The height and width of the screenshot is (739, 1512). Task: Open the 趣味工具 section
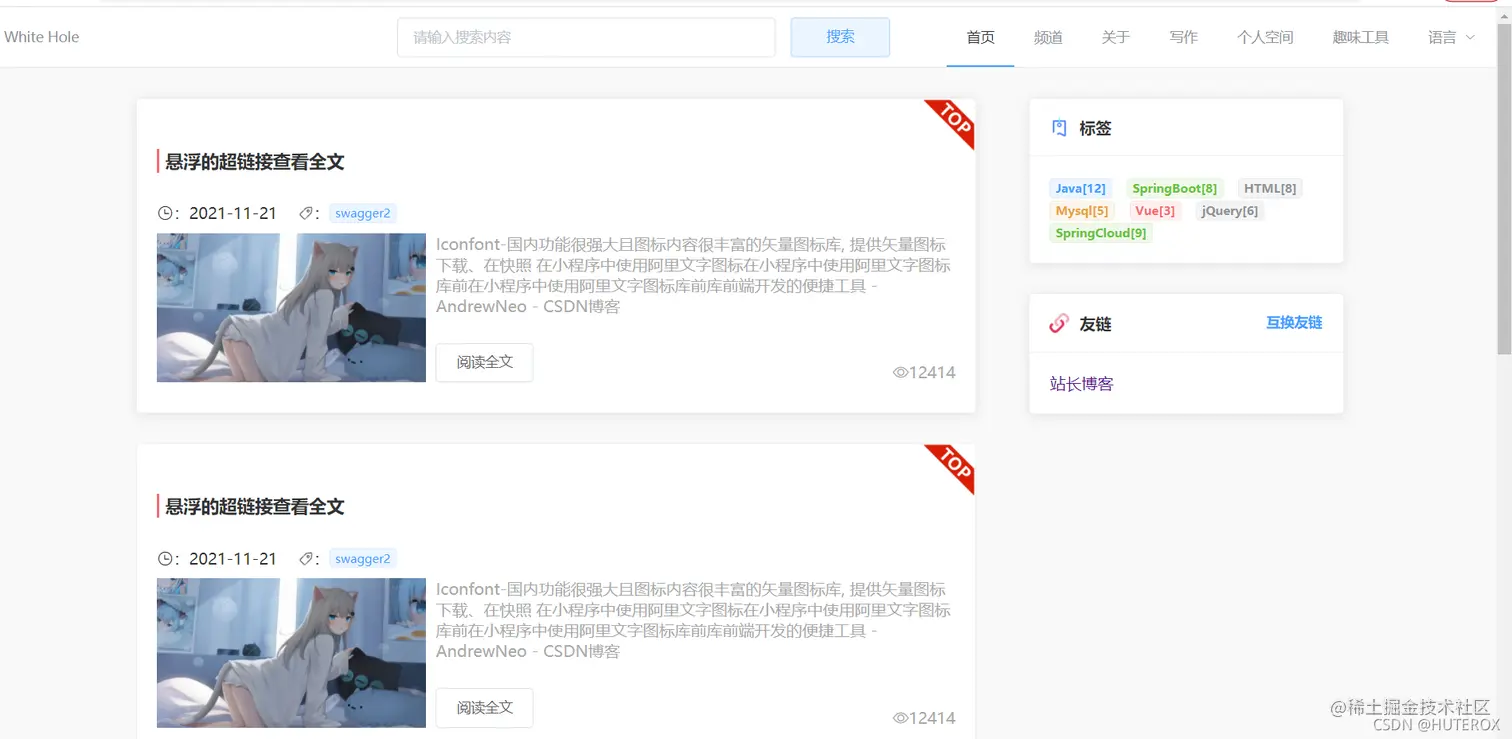[x=1360, y=37]
